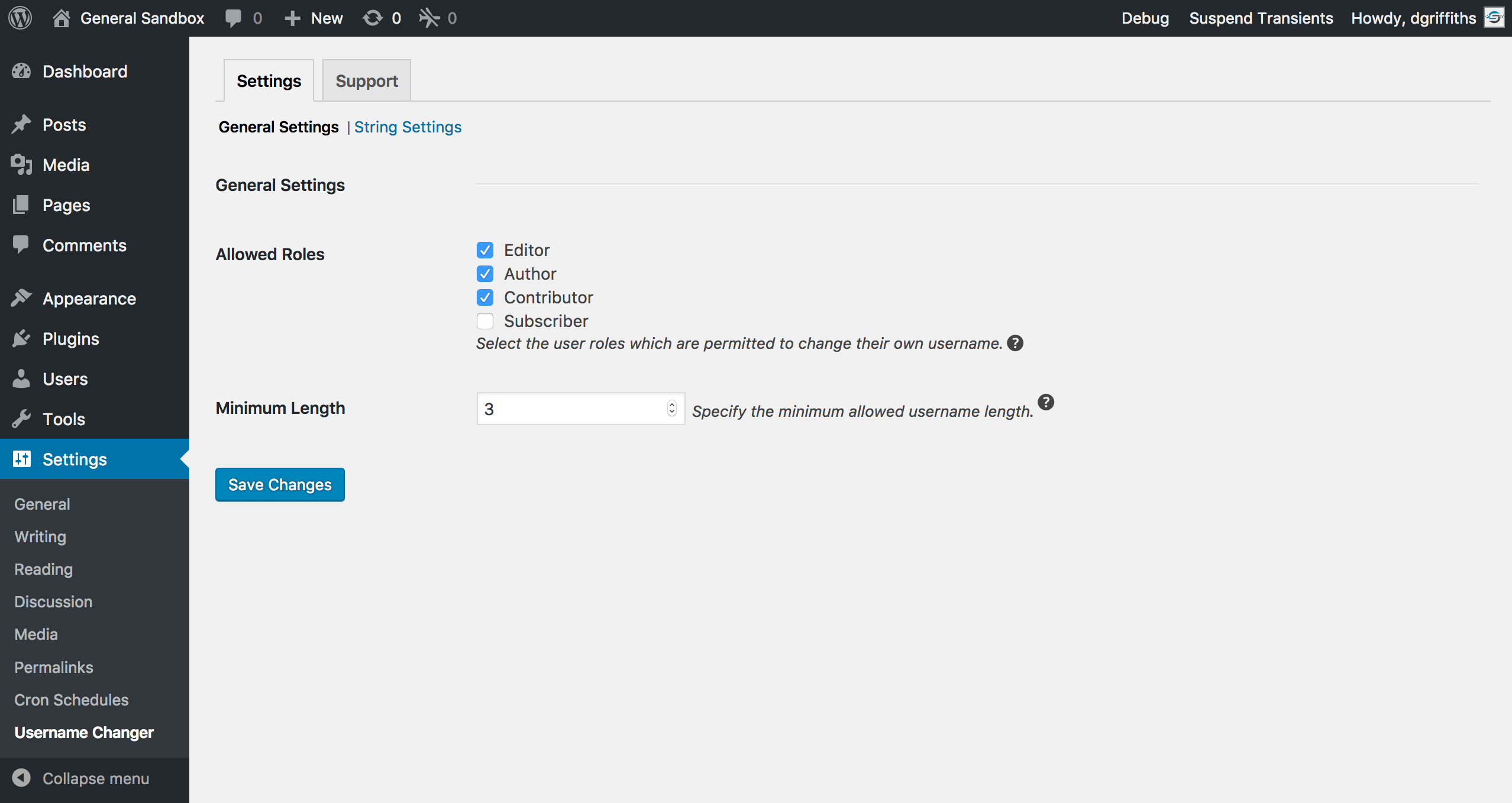
Task: Toggle the Editor role checkbox
Action: click(x=485, y=249)
